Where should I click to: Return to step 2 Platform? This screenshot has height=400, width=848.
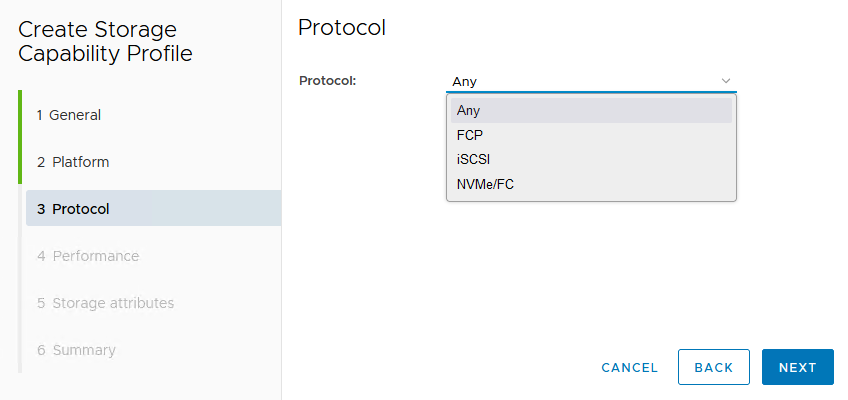pyautogui.click(x=73, y=162)
